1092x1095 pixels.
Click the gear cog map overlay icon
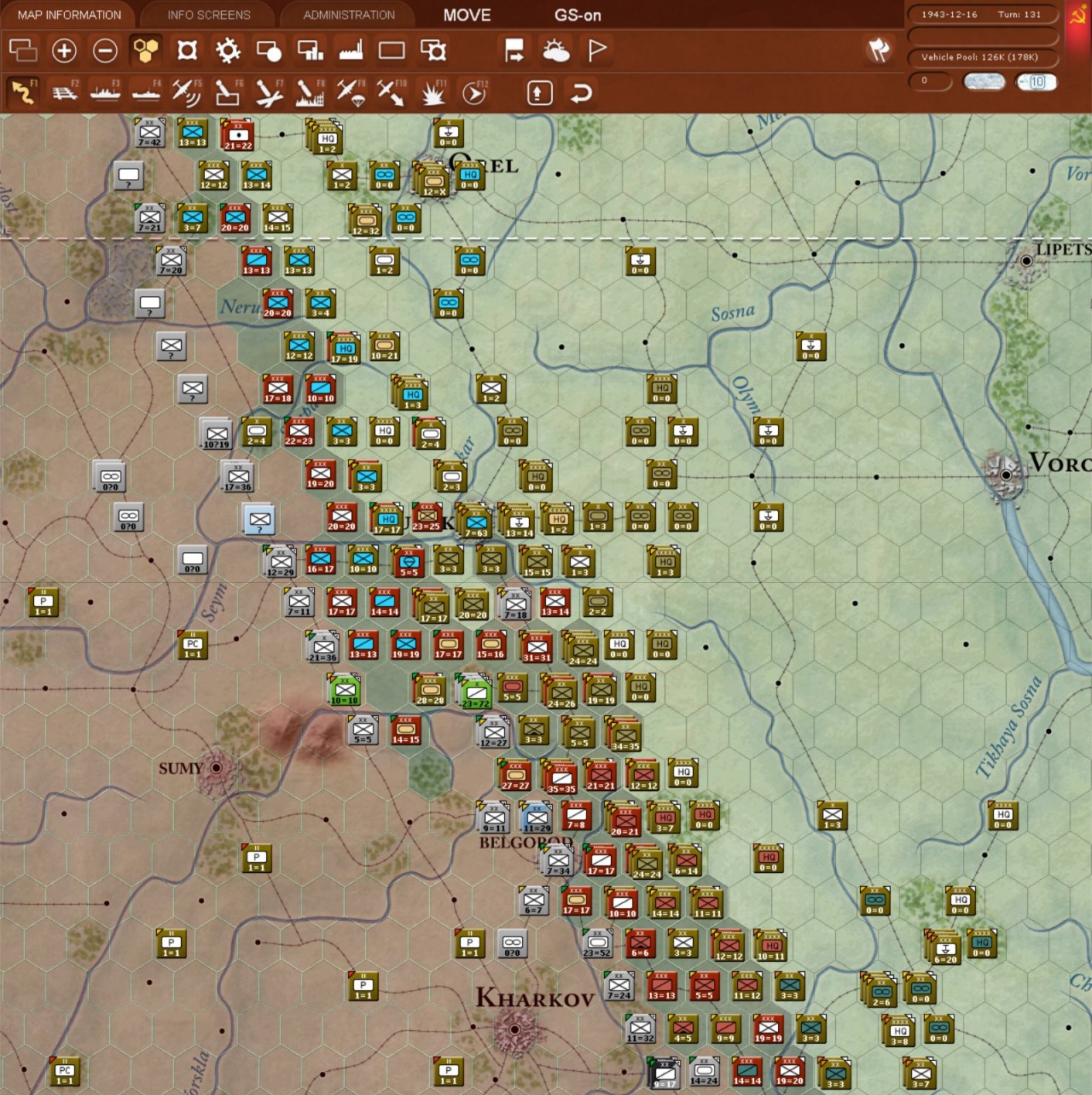[228, 50]
